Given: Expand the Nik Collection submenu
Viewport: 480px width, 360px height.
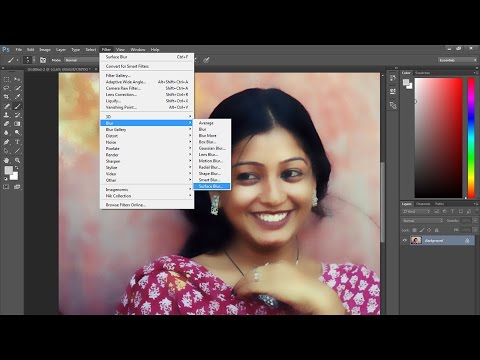Looking at the screenshot, I should (x=147, y=196).
